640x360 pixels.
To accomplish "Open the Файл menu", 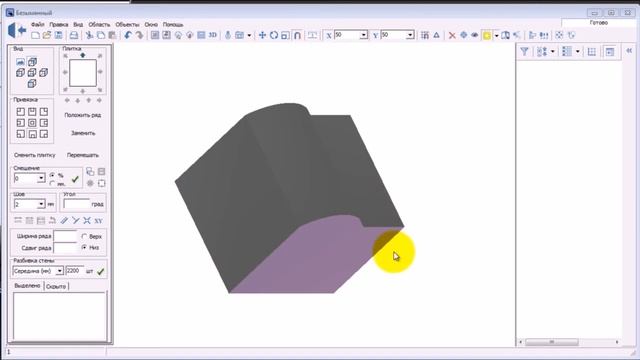I will 38,24.
